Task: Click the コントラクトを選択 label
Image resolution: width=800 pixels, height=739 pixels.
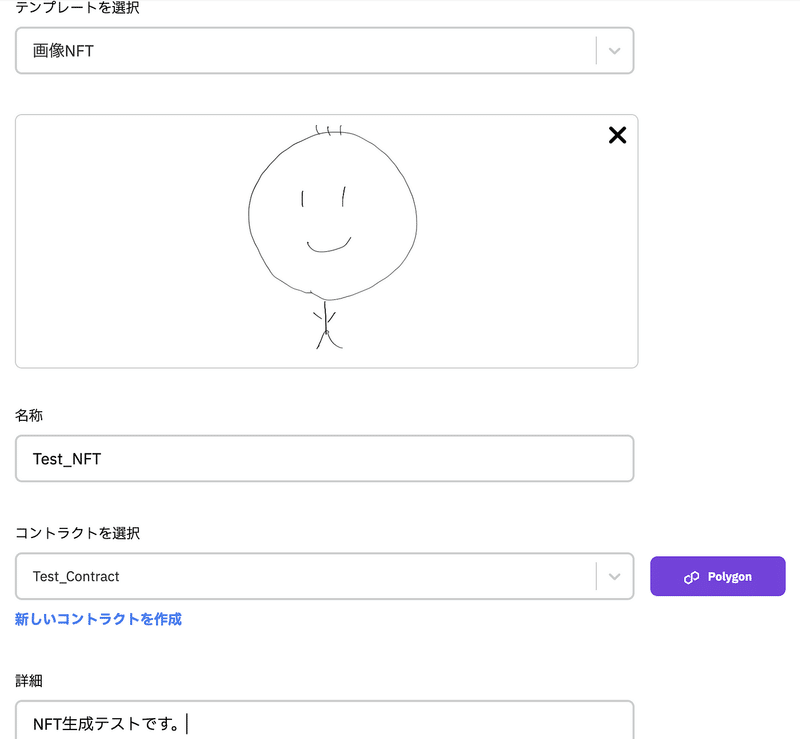Action: 77,533
